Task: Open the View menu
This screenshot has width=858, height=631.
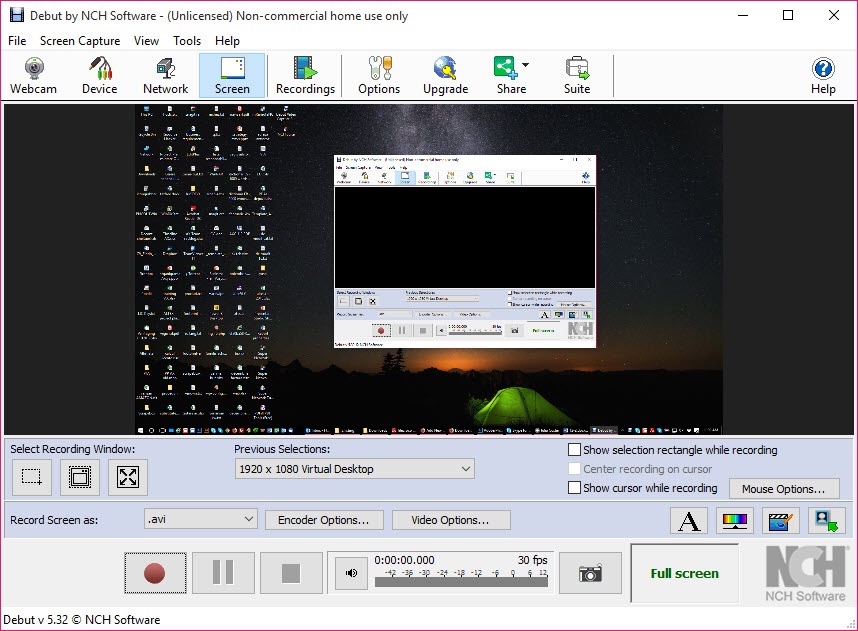Action: 146,40
